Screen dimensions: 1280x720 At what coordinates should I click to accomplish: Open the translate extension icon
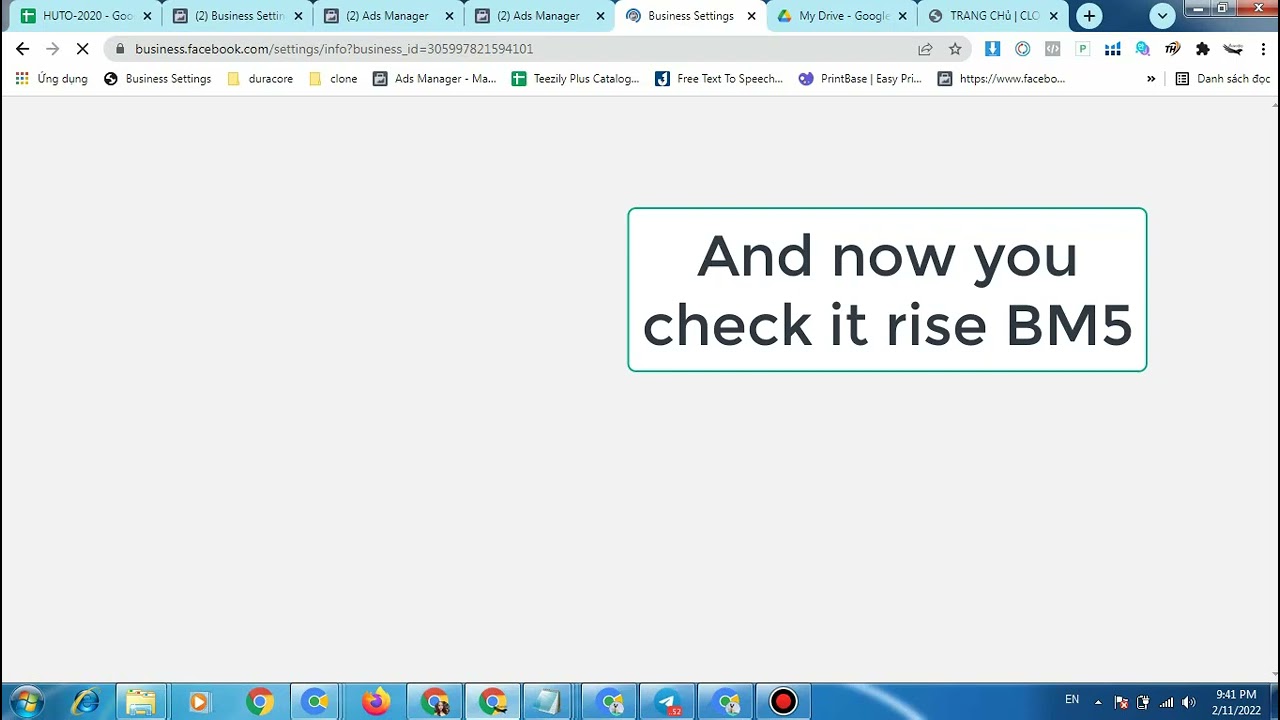1142,49
